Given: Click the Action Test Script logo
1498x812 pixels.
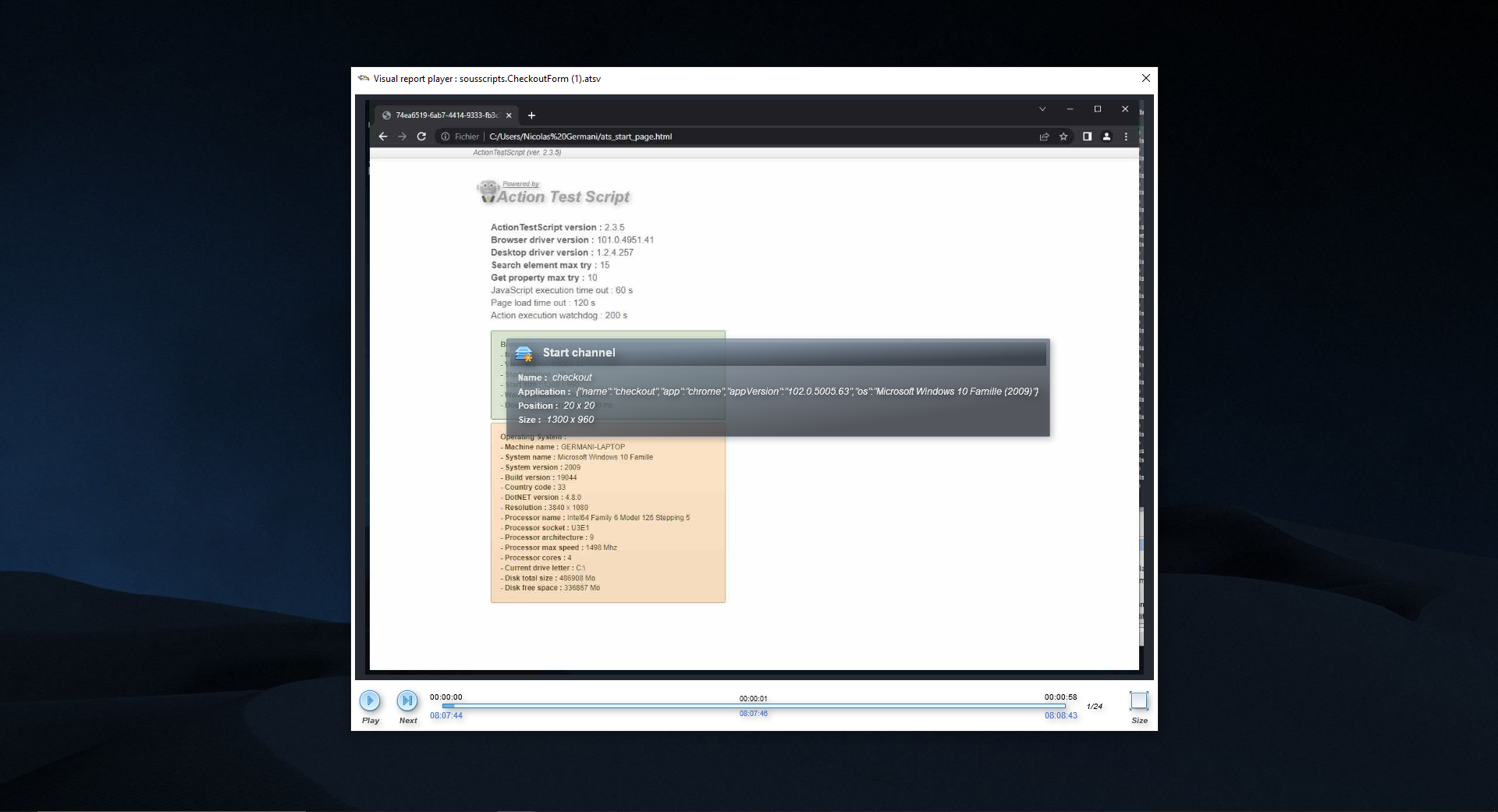Looking at the screenshot, I should 553,193.
